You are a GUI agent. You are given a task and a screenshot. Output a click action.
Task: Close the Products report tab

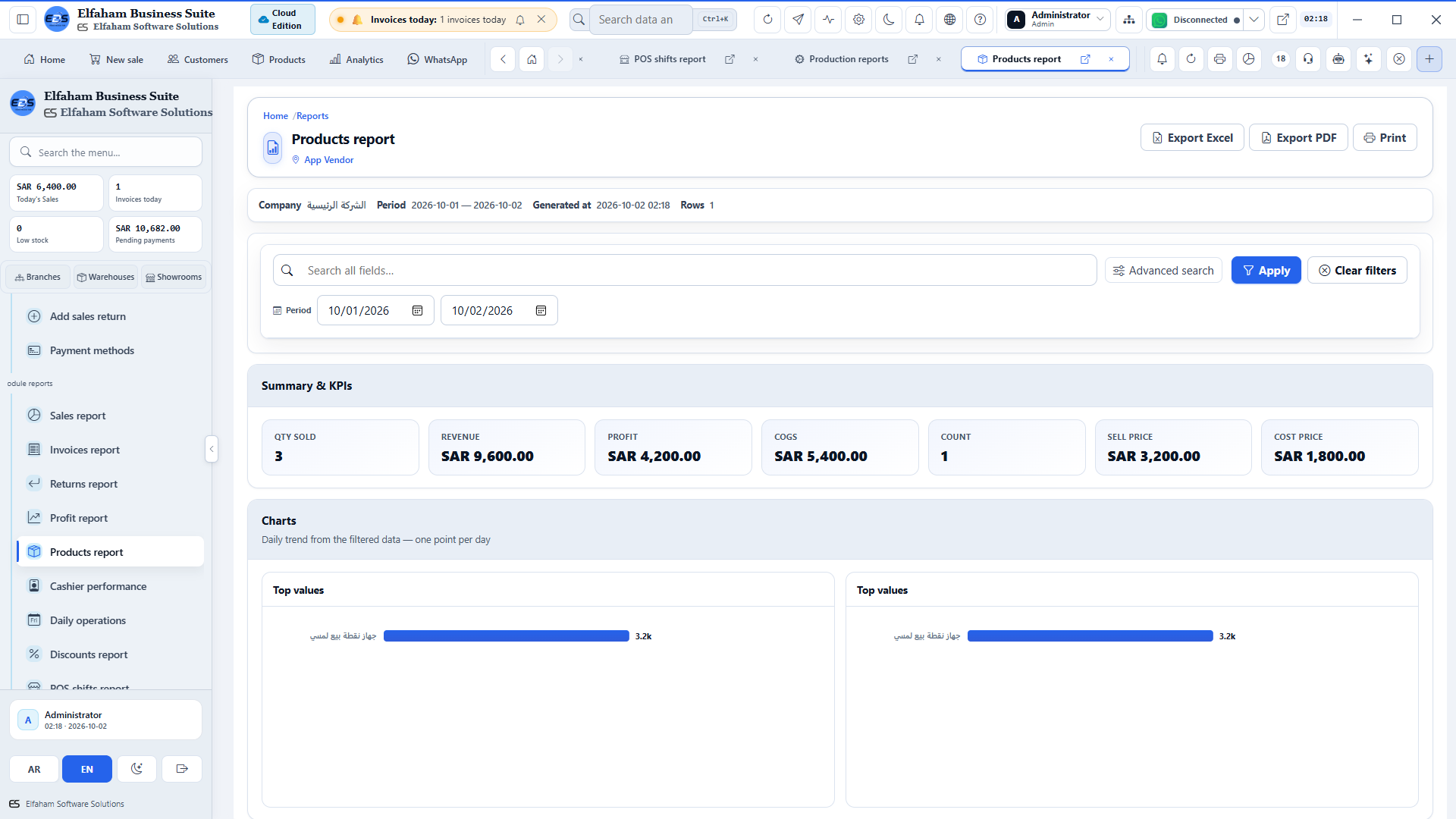[x=1111, y=59]
